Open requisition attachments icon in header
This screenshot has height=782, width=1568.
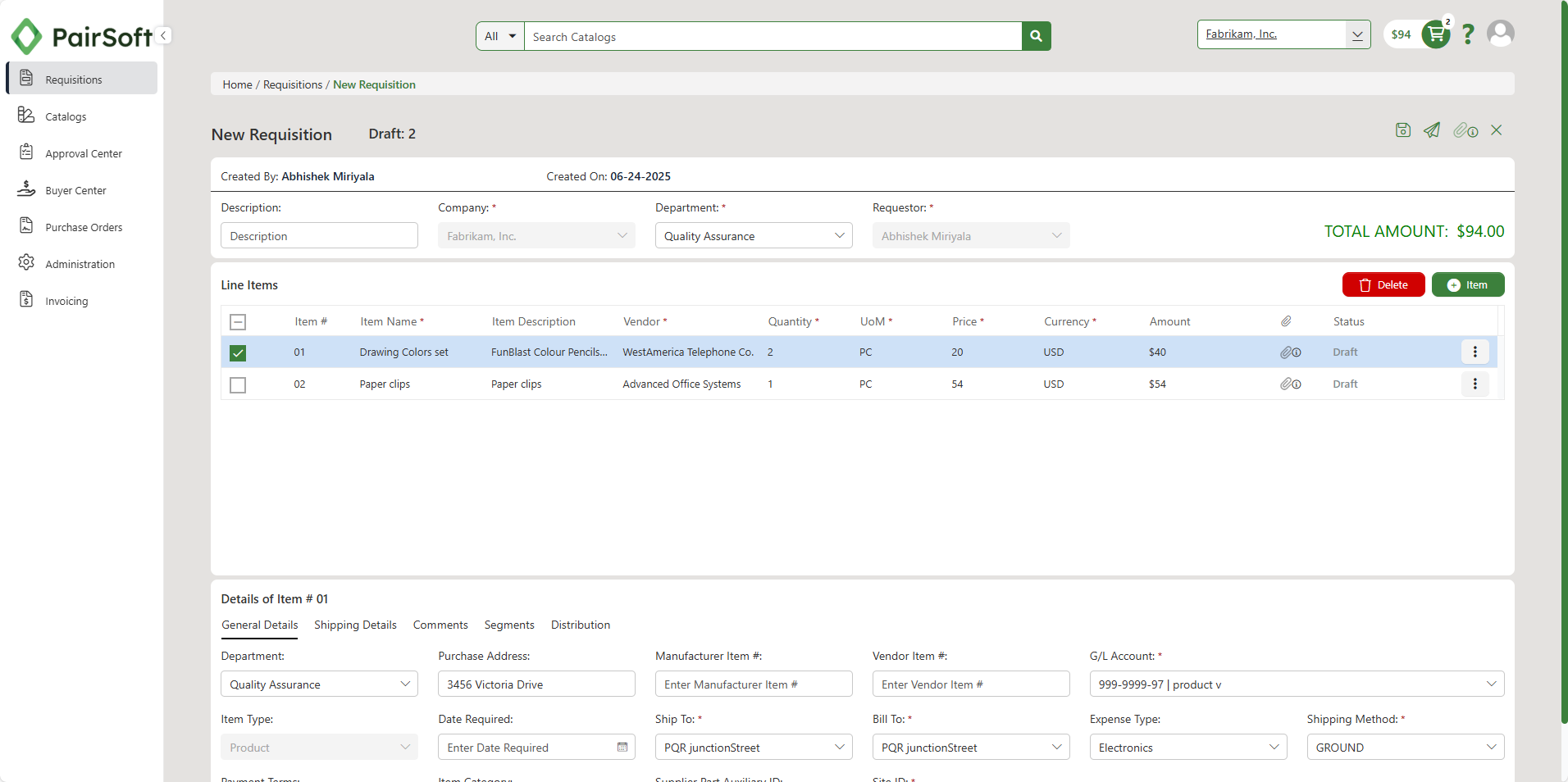(x=1465, y=130)
